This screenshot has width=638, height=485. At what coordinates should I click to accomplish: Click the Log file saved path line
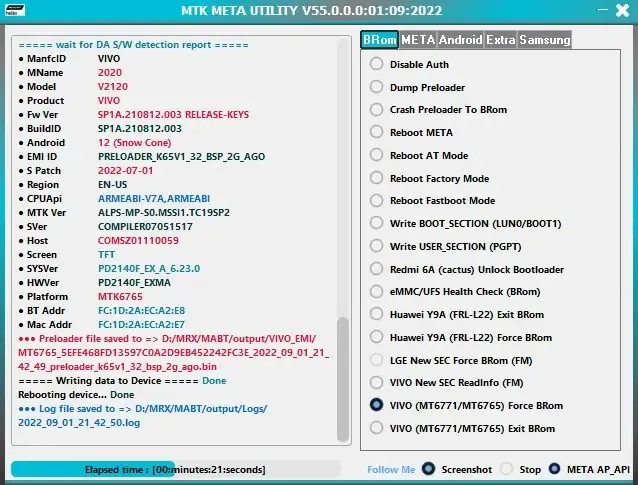(142, 415)
